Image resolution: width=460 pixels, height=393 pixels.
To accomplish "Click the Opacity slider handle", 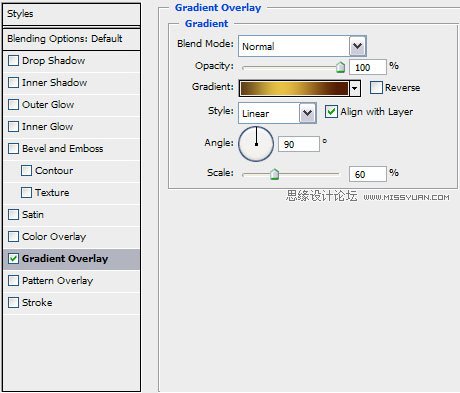I will [340, 67].
